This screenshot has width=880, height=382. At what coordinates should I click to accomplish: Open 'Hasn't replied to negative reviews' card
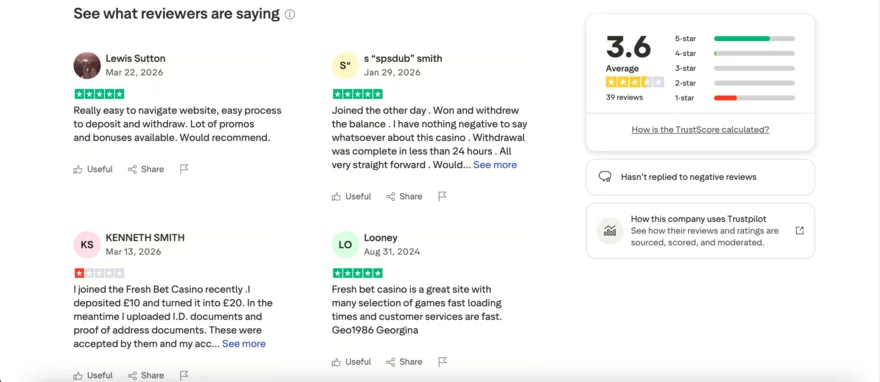[700, 177]
